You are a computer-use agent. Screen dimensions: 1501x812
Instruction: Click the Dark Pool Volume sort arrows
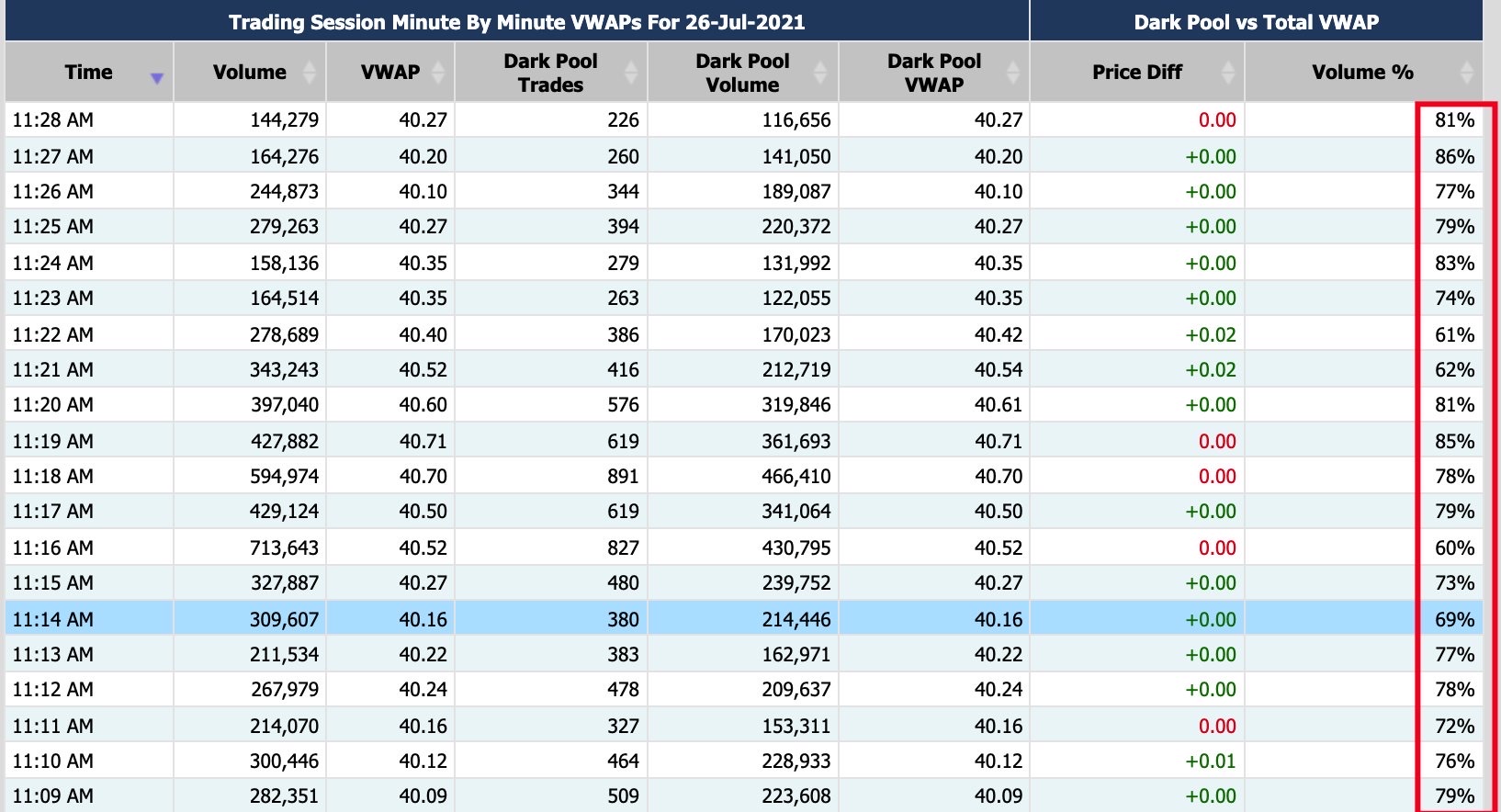pos(820,72)
